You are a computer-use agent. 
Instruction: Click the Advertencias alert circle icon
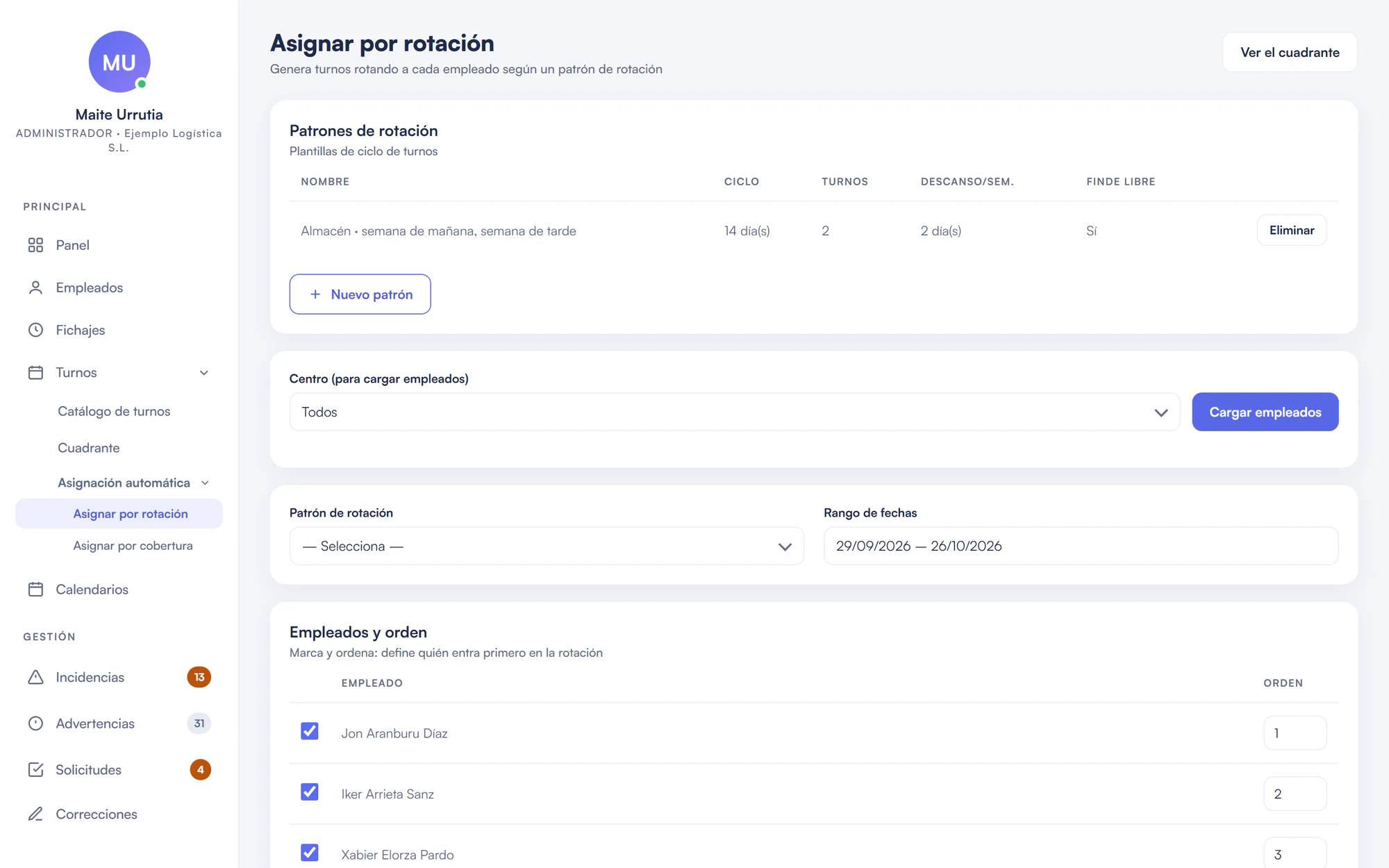(35, 723)
